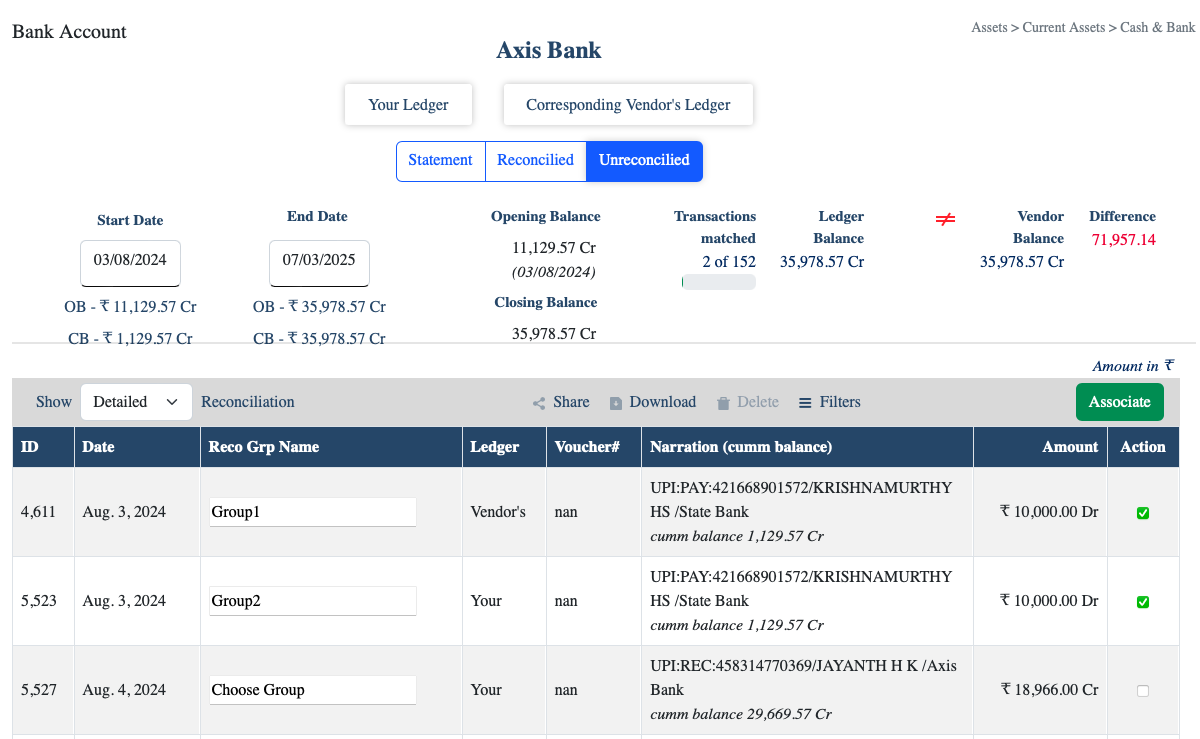Screen dimensions: 1200x739
Task: Uncheck the action checkbox for ID 5,523
Action: [1143, 602]
